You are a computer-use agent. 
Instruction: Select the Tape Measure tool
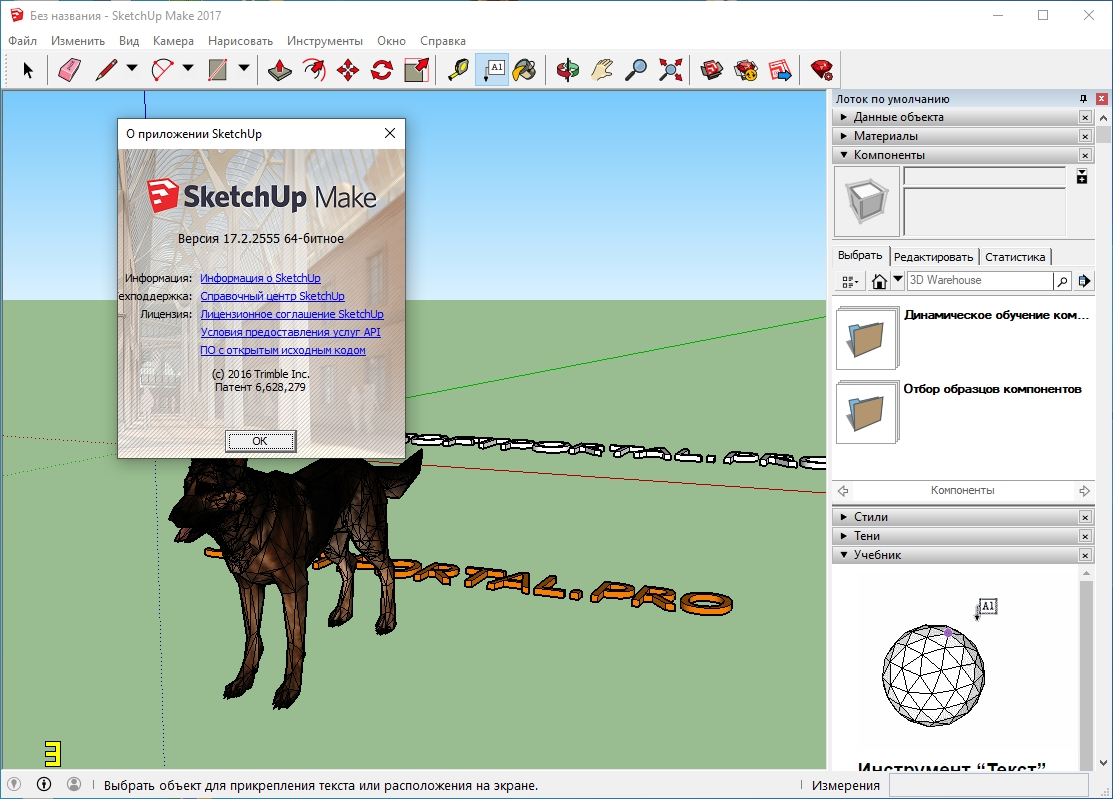click(458, 70)
